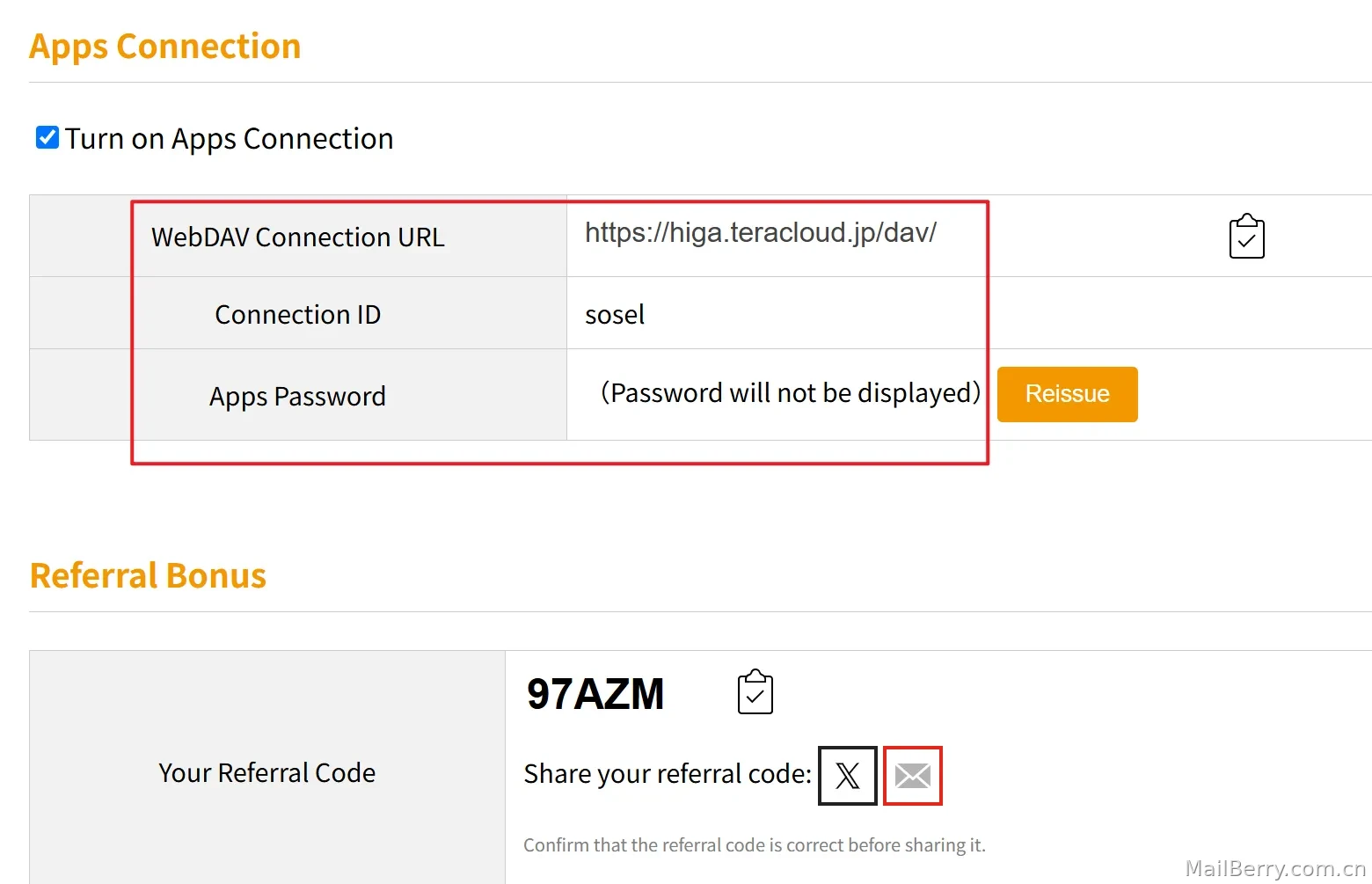Image resolution: width=1372 pixels, height=884 pixels.
Task: Click the Reissue password button
Action: click(x=1067, y=394)
